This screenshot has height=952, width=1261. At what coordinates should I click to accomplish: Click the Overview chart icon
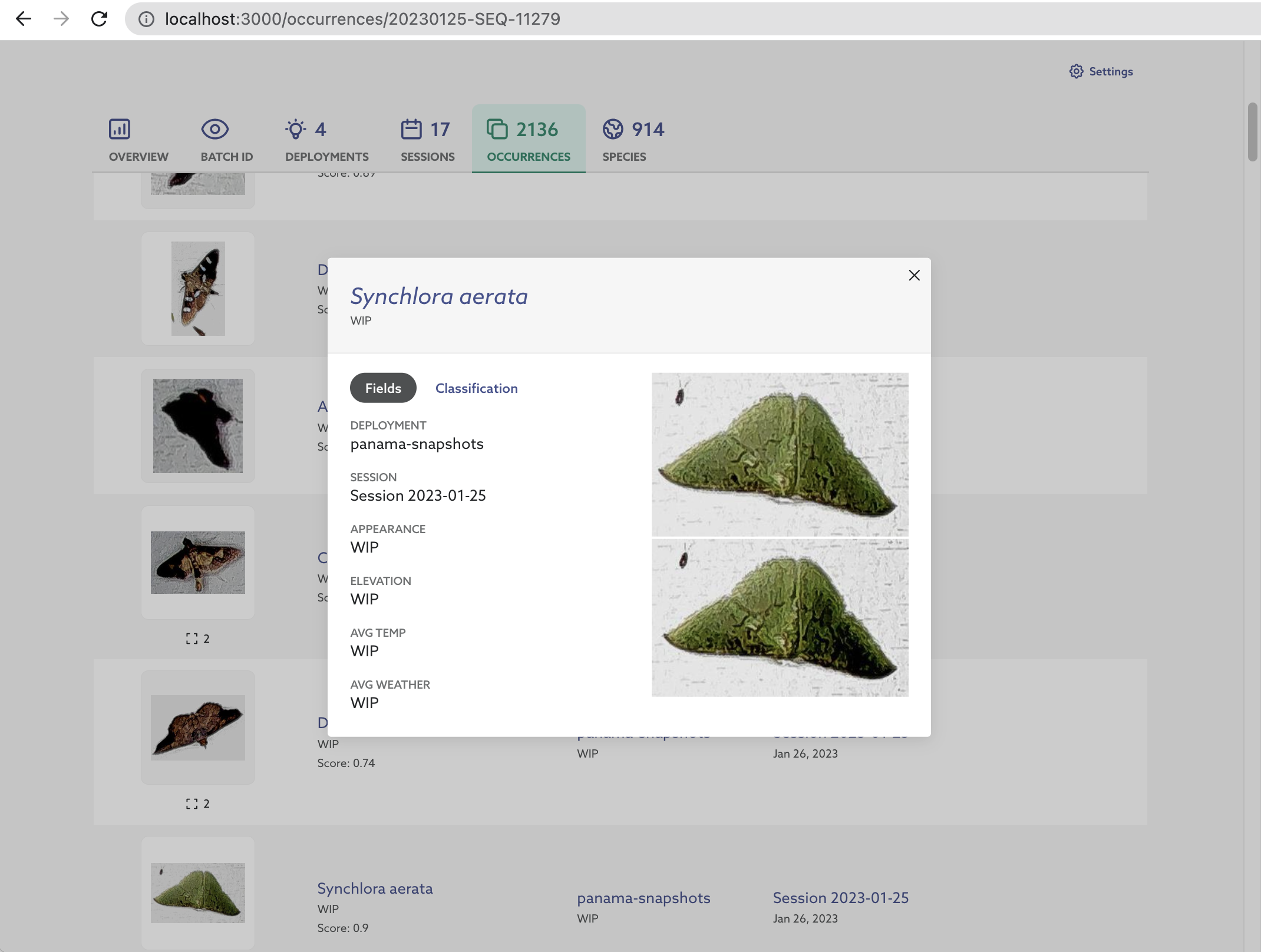pyautogui.click(x=120, y=129)
